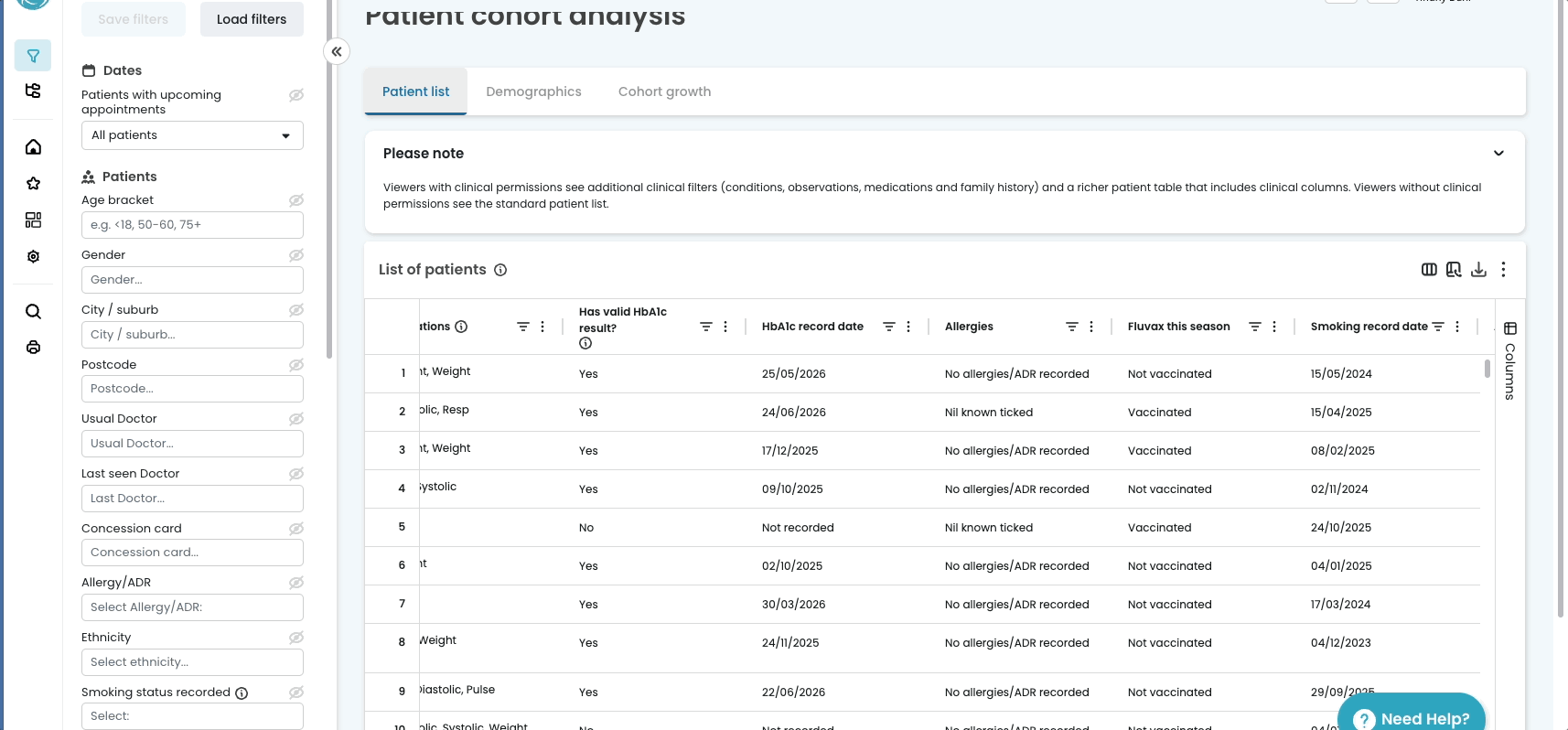Filter the Allergies column

point(1071,327)
